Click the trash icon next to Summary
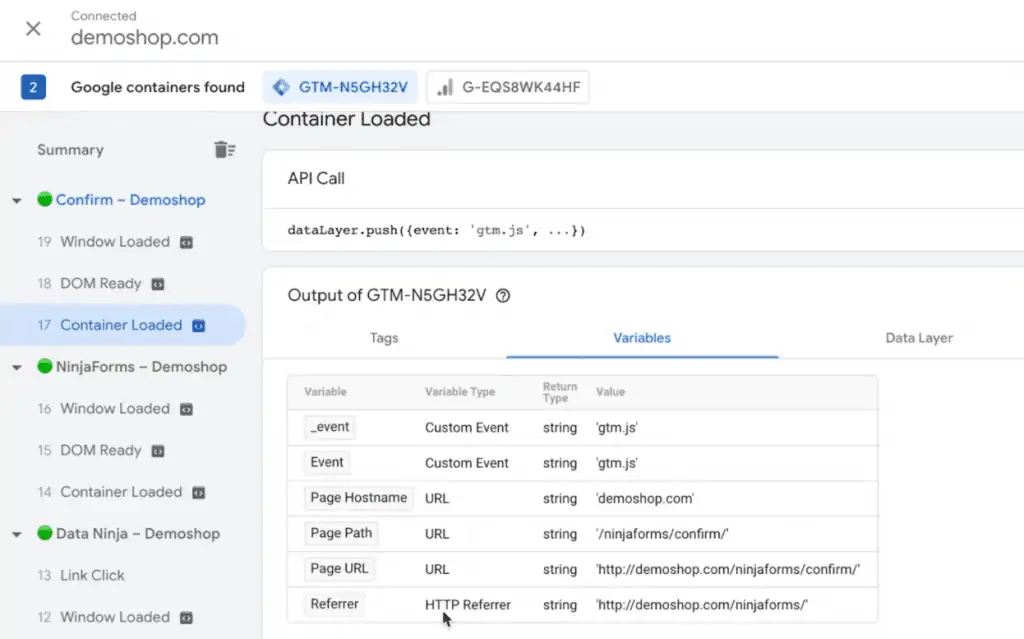Image resolution: width=1024 pixels, height=639 pixels. pyautogui.click(x=225, y=149)
